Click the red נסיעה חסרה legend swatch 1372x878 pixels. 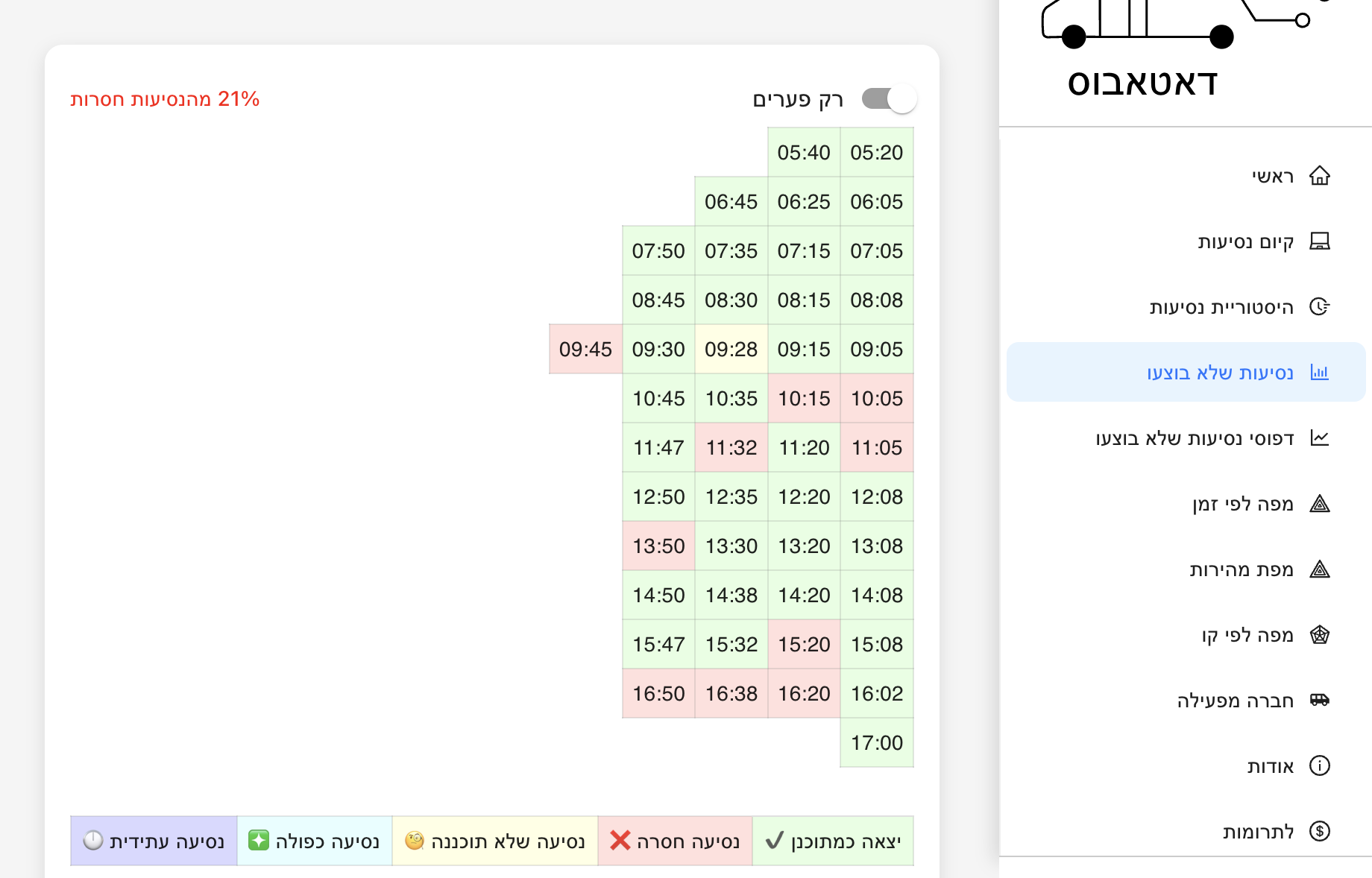(675, 841)
